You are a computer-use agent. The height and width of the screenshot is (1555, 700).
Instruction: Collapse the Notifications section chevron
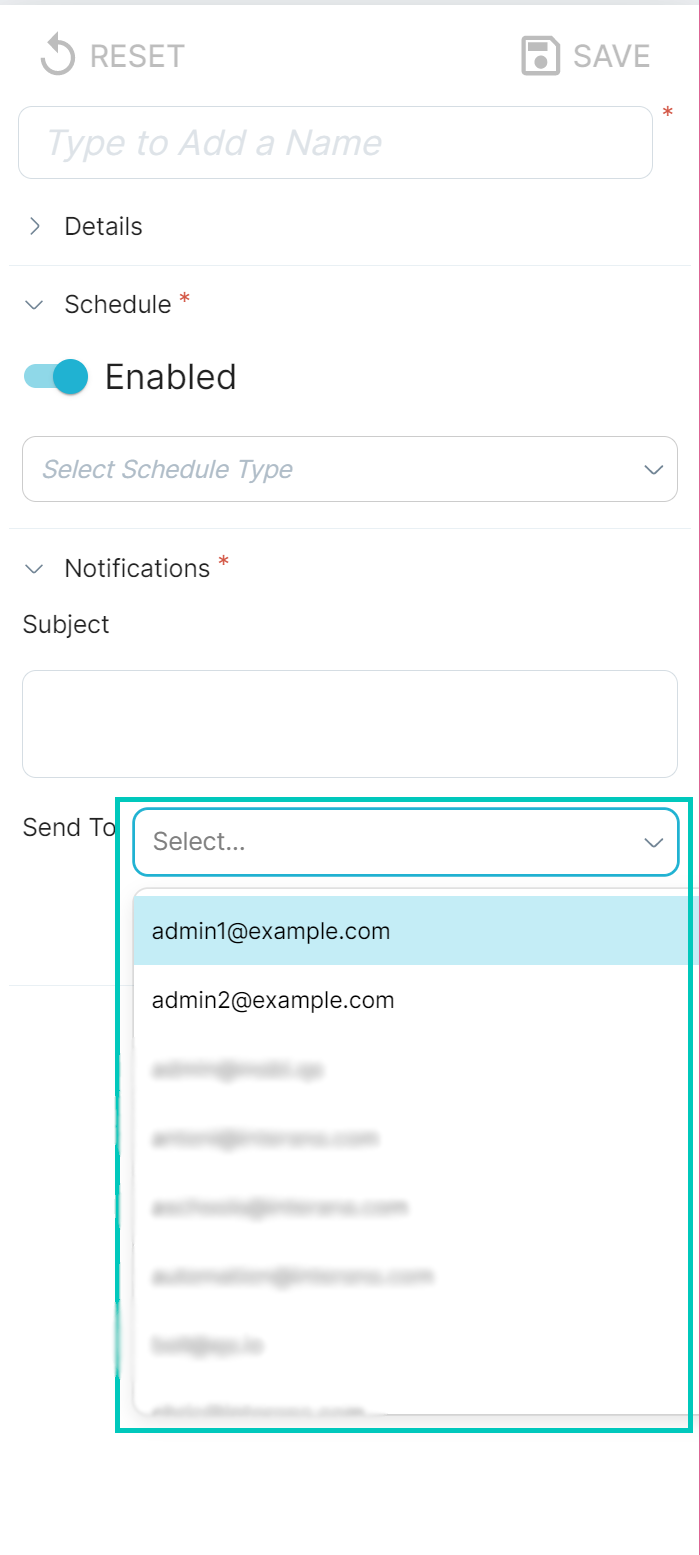(x=35, y=569)
